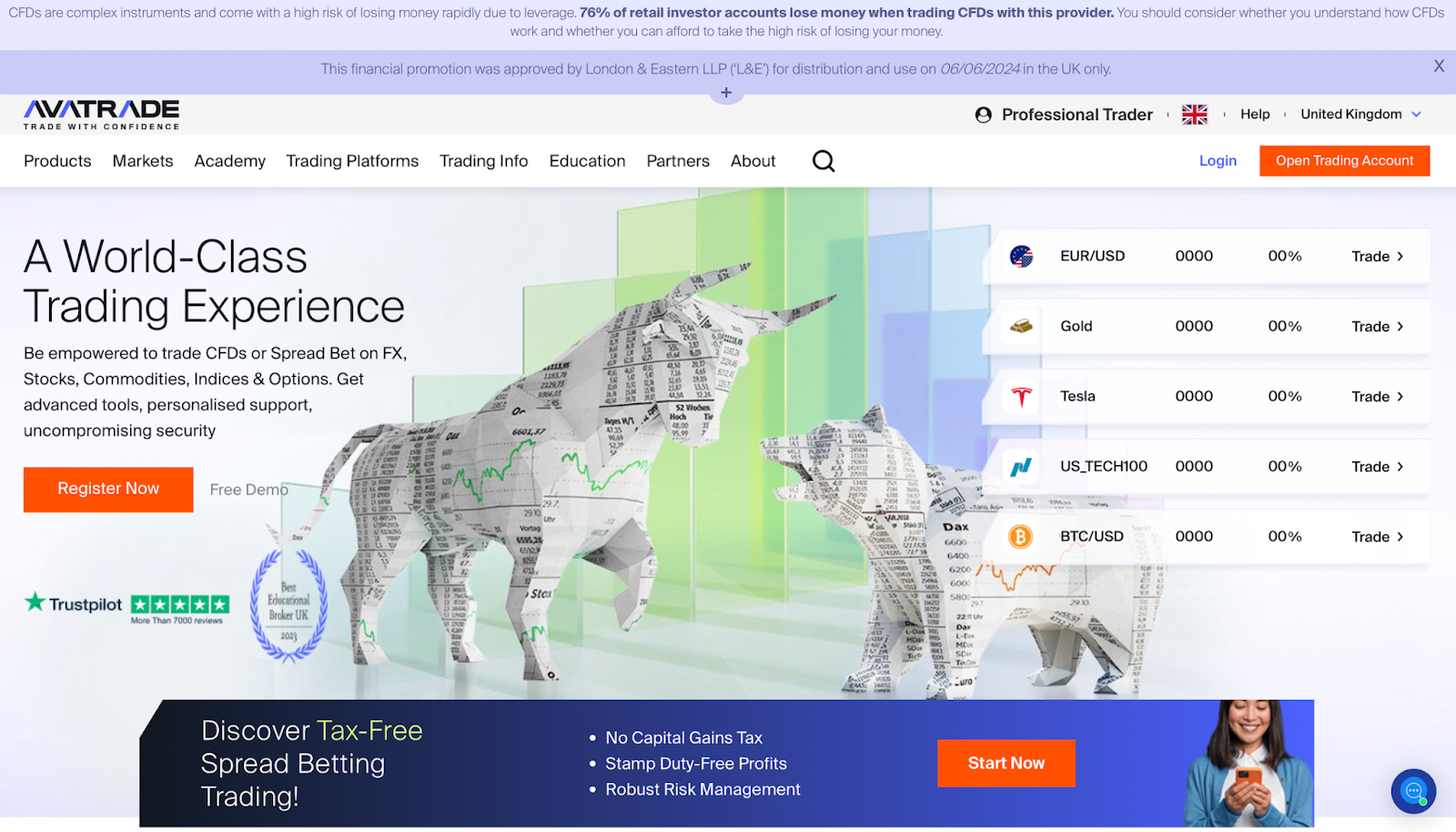
Task: Click the Tesla logo icon
Action: click(1021, 397)
